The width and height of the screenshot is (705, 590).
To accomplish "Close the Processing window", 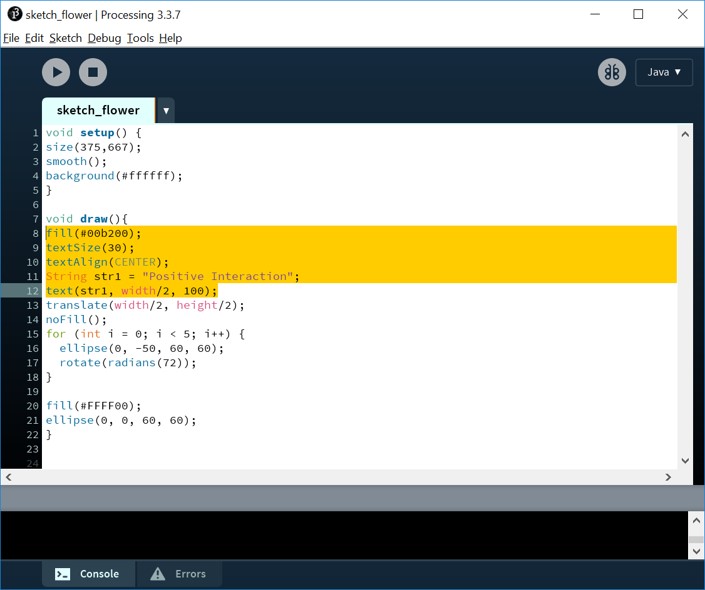I will click(x=683, y=14).
